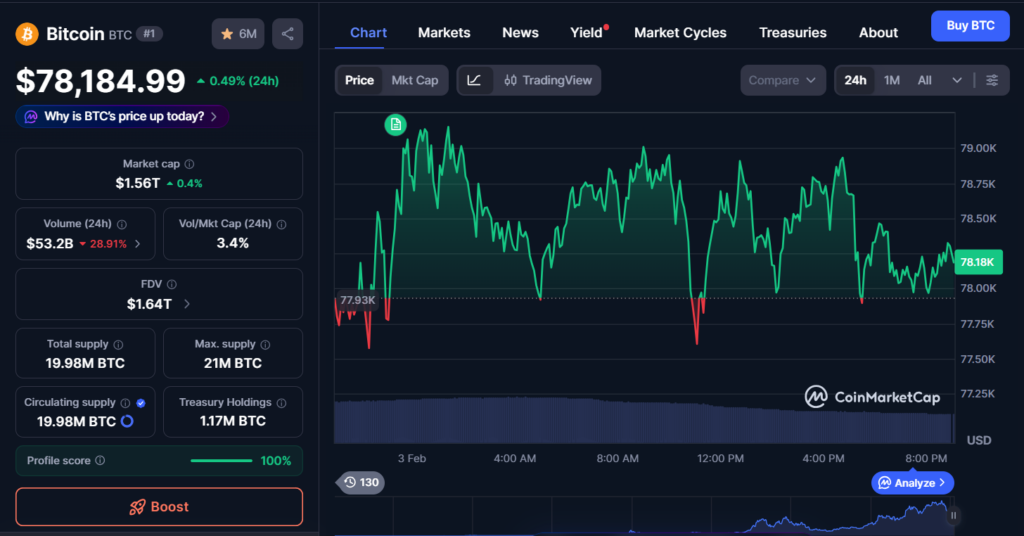Click the Buy BTC button

point(969,26)
